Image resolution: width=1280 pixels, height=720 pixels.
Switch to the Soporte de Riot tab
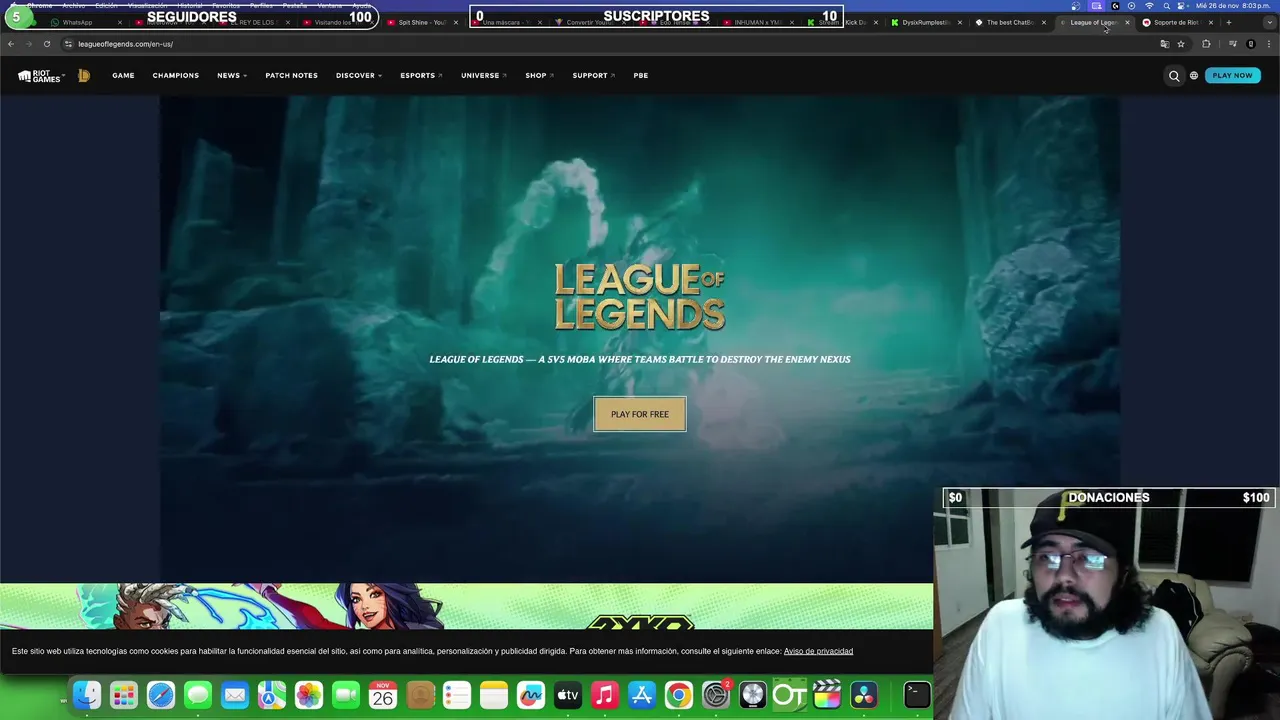coord(1177,22)
